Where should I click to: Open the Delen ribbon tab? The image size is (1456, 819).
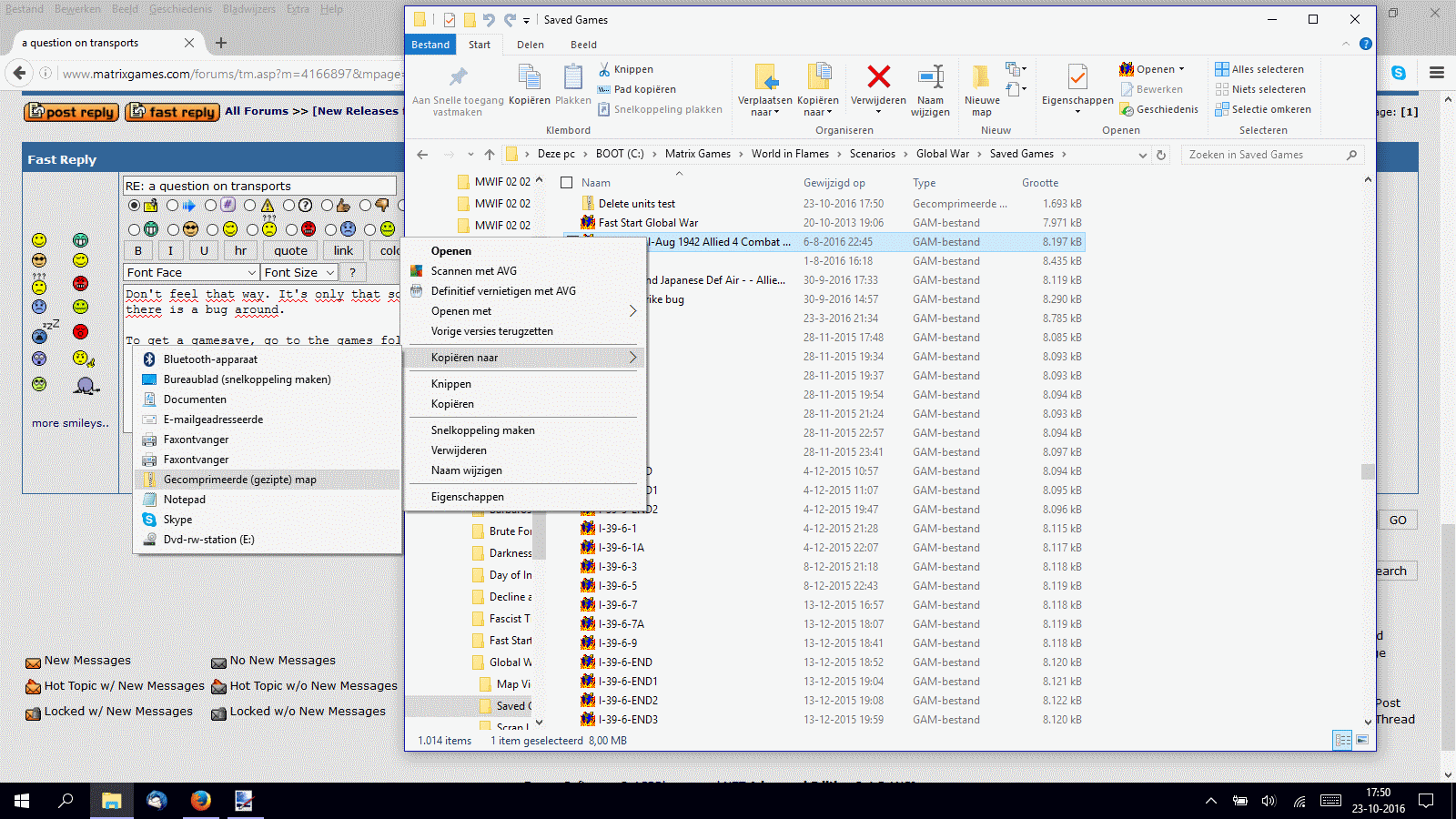click(x=531, y=45)
